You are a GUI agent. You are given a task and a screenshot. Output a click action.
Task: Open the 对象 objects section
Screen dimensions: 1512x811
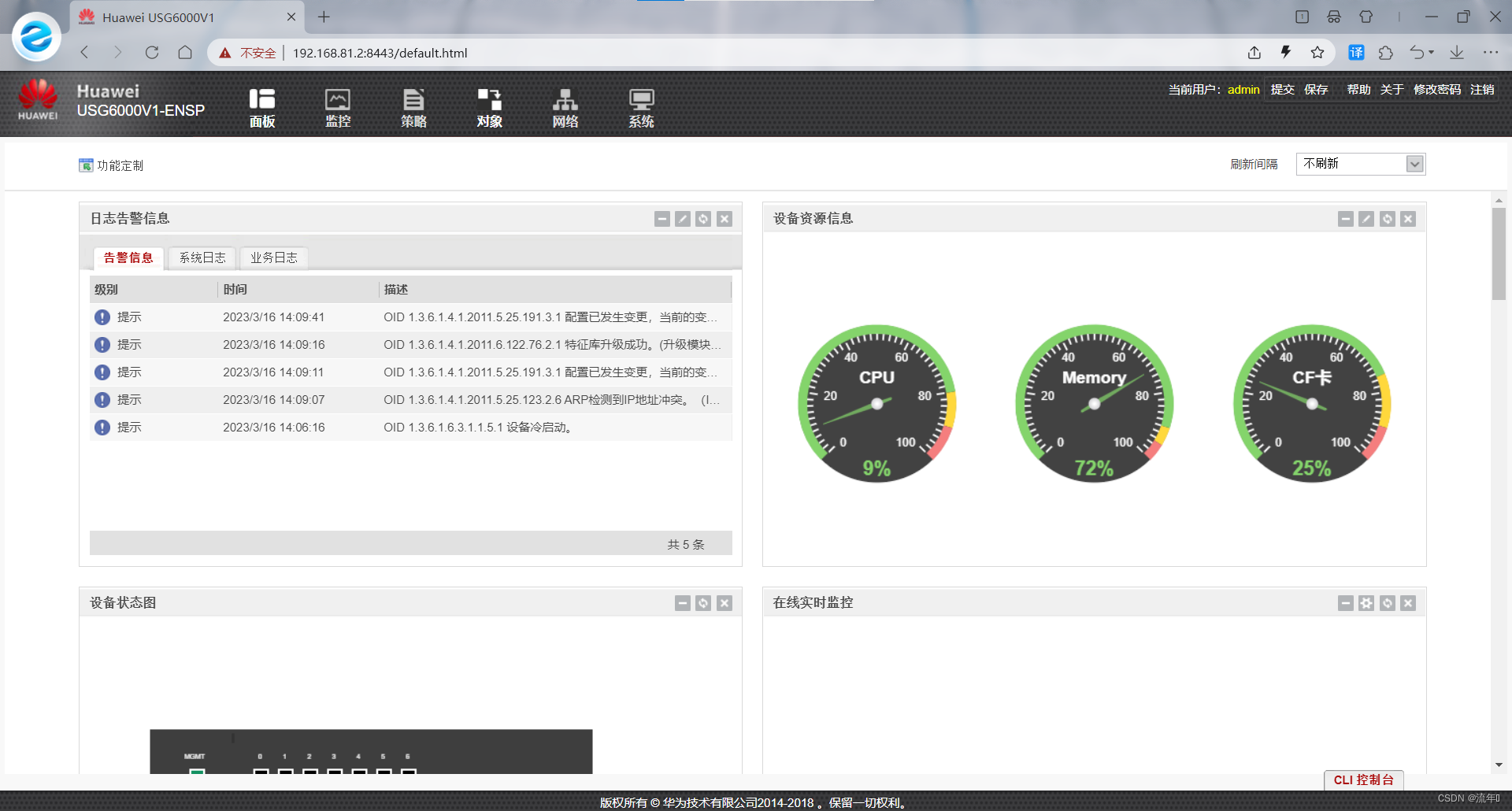click(489, 109)
